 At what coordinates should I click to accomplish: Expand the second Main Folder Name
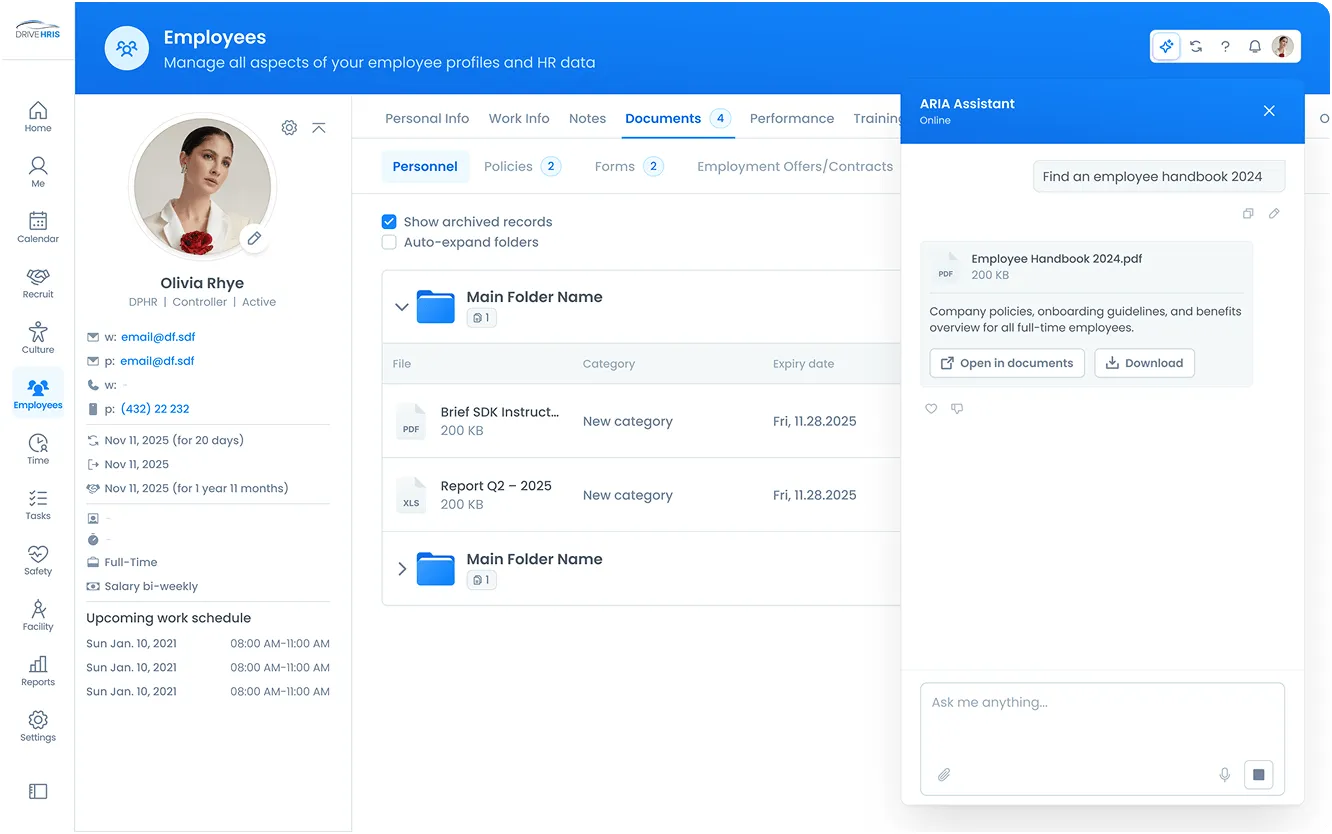[x=402, y=569]
